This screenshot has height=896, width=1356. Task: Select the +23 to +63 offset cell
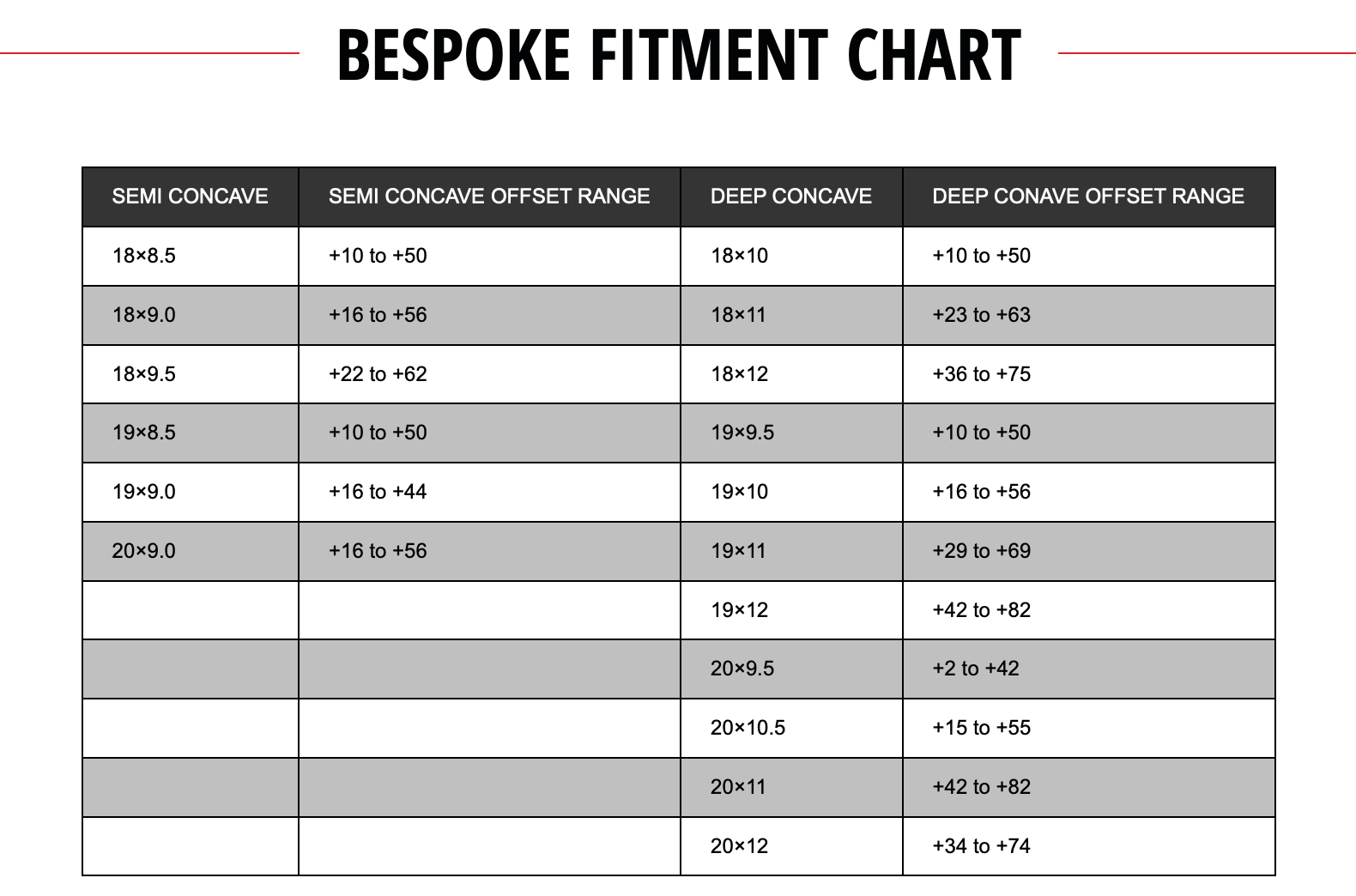point(981,315)
